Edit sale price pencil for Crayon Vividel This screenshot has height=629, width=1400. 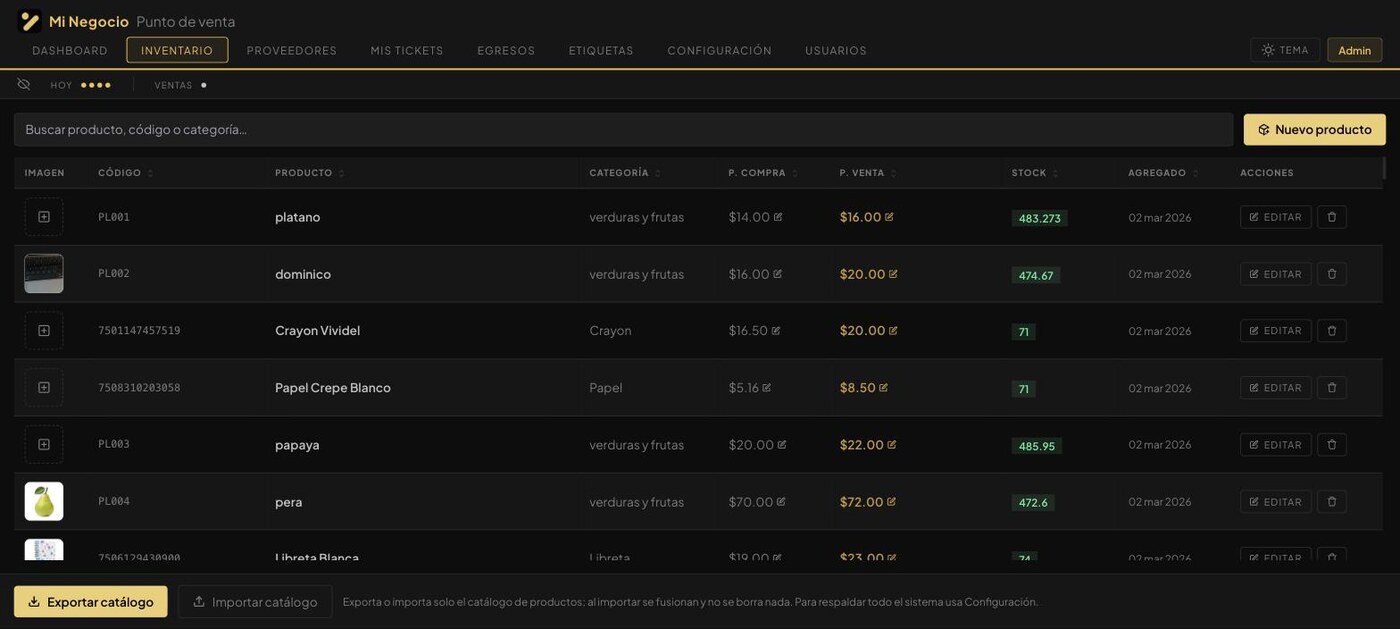(x=893, y=331)
